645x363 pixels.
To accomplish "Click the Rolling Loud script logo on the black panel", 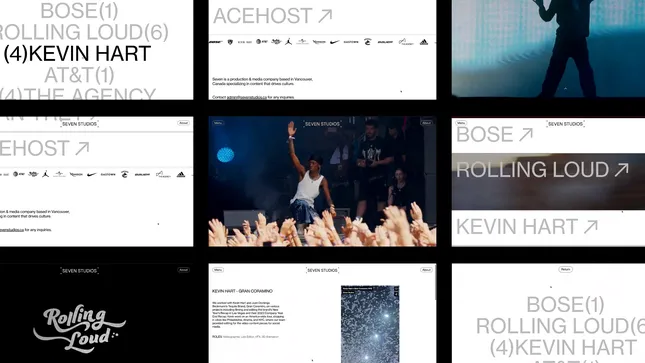I will tap(79, 329).
